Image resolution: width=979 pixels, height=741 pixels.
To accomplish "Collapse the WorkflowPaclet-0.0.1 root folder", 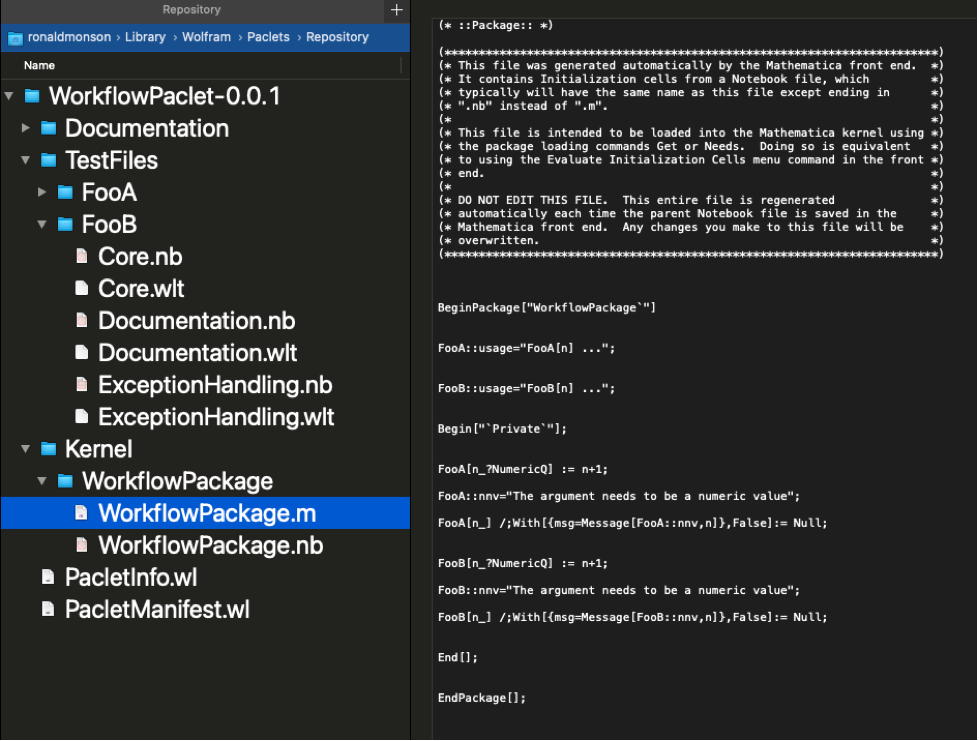I will (x=9, y=97).
